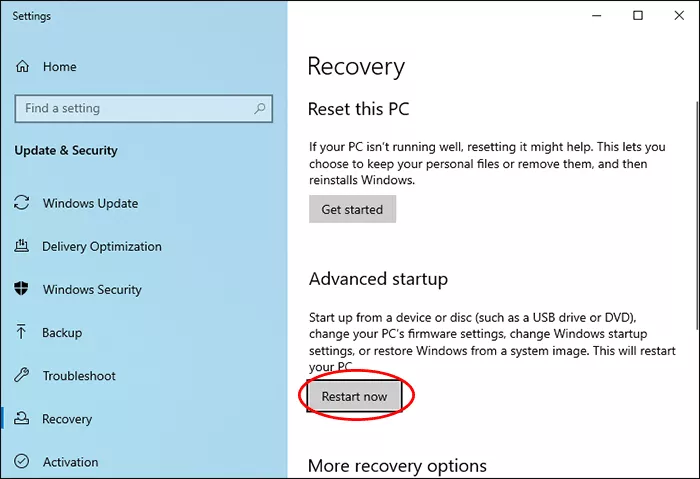The width and height of the screenshot is (700, 479).
Task: Click the Backup arrow icon
Action: click(x=22, y=332)
